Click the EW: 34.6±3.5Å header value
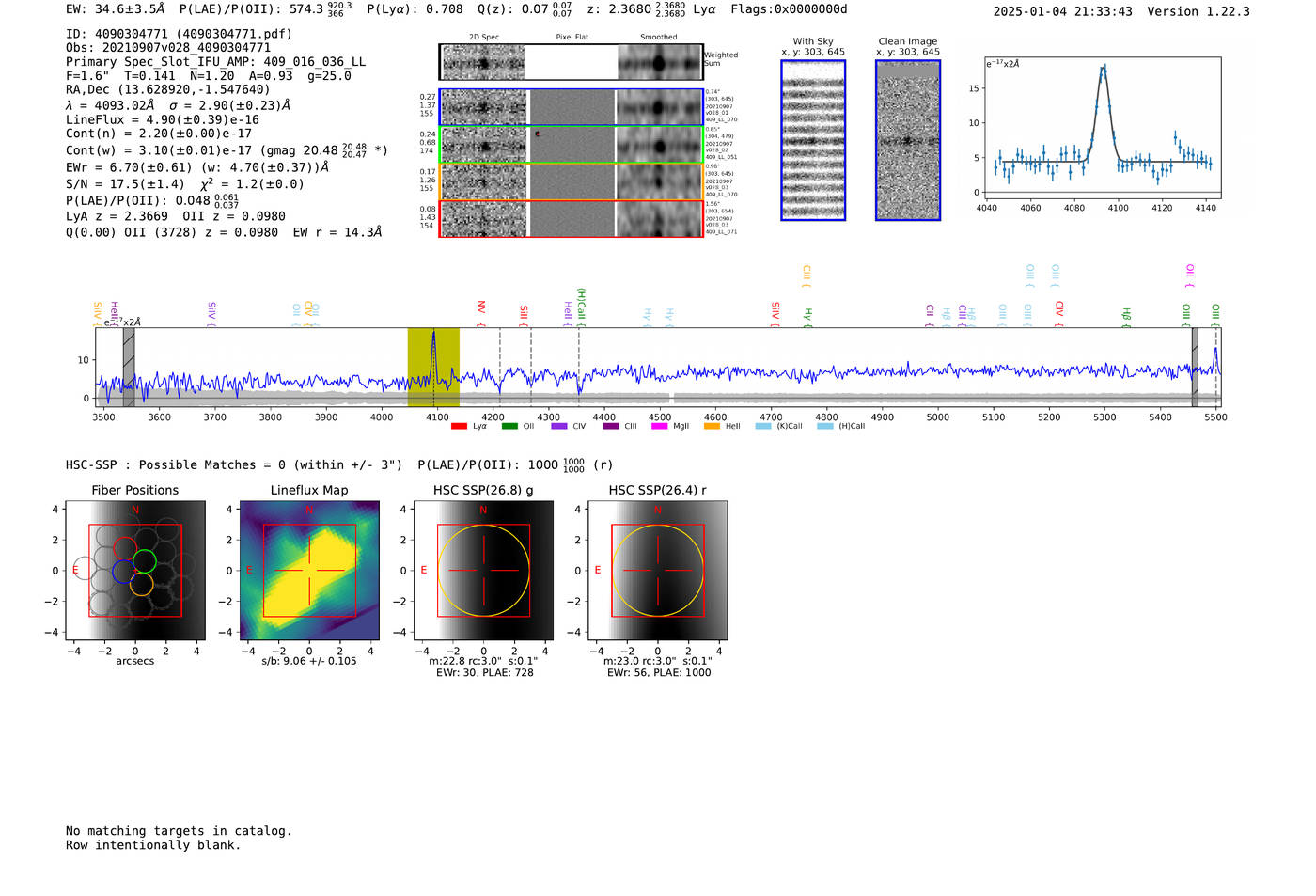 point(116,9)
